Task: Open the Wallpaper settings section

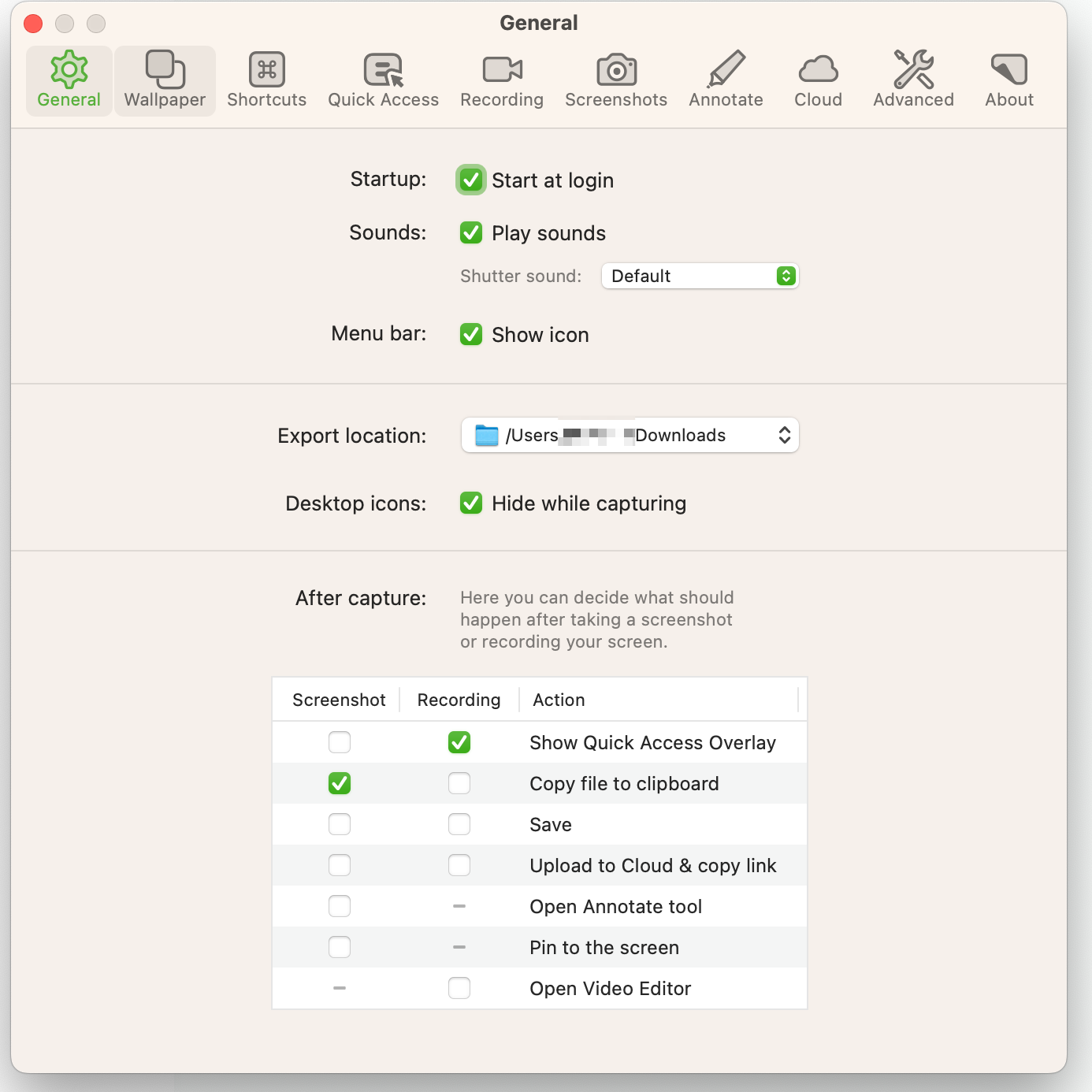Action: click(164, 79)
